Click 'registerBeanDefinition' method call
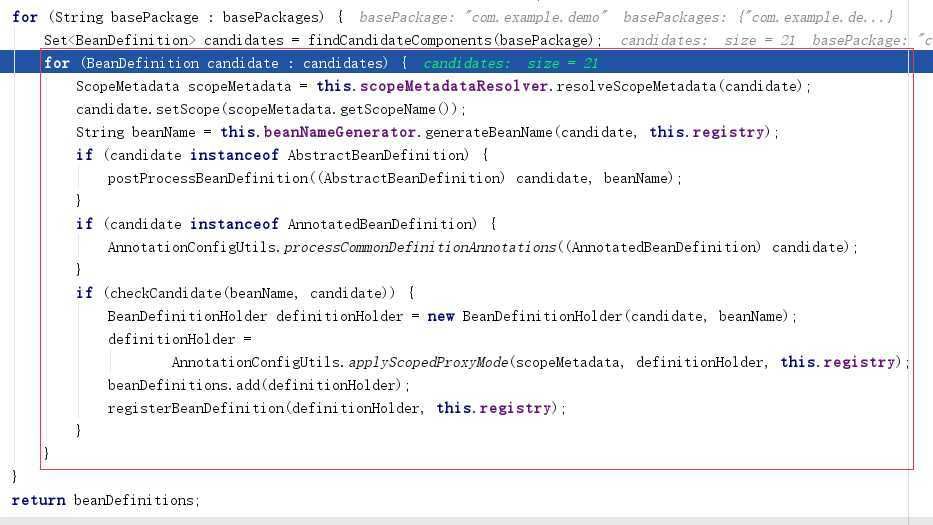933x525 pixels. (196, 408)
